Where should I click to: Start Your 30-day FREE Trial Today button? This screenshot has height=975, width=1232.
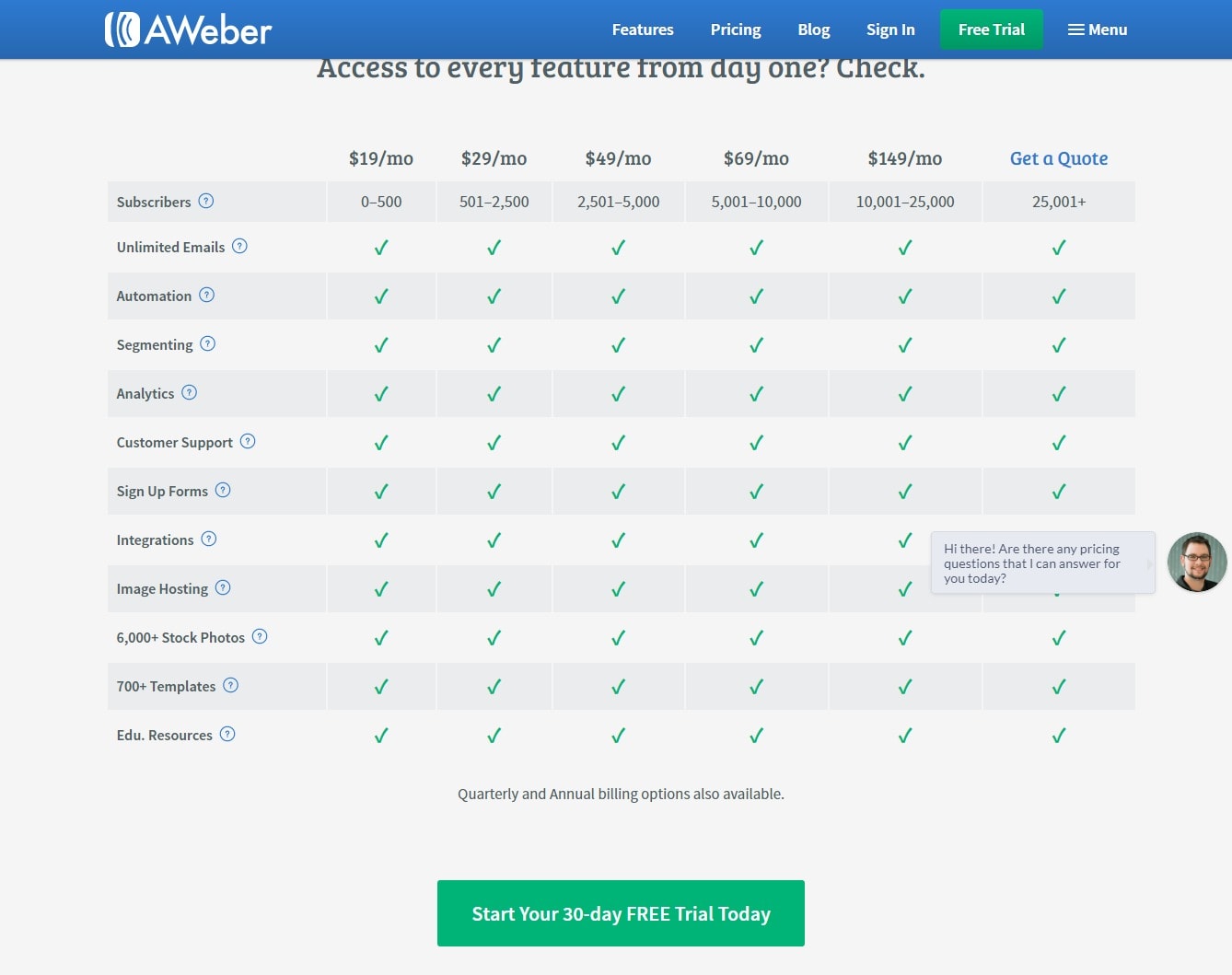point(621,913)
